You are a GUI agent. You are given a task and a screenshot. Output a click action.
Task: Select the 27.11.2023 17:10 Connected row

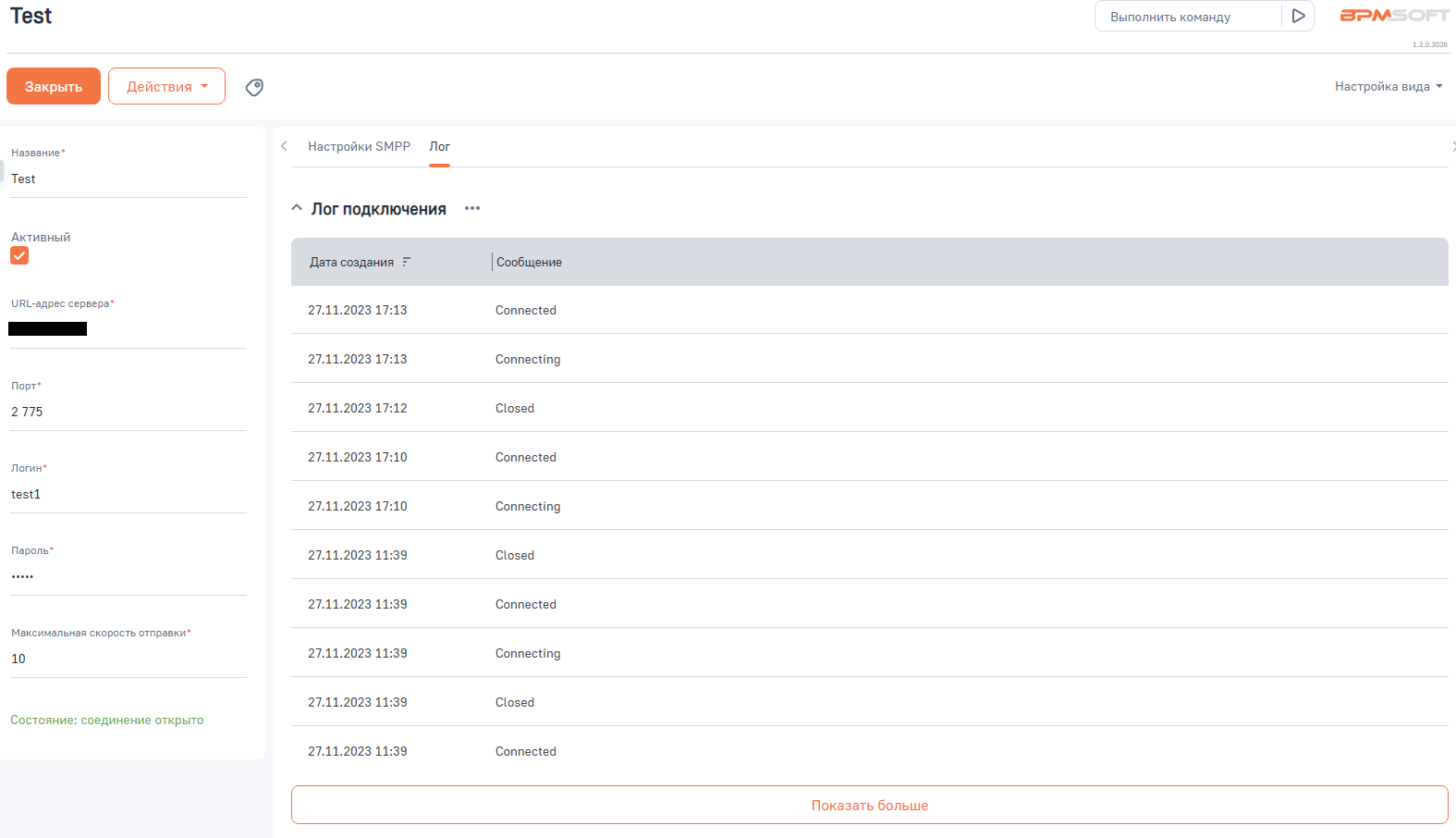click(x=869, y=457)
